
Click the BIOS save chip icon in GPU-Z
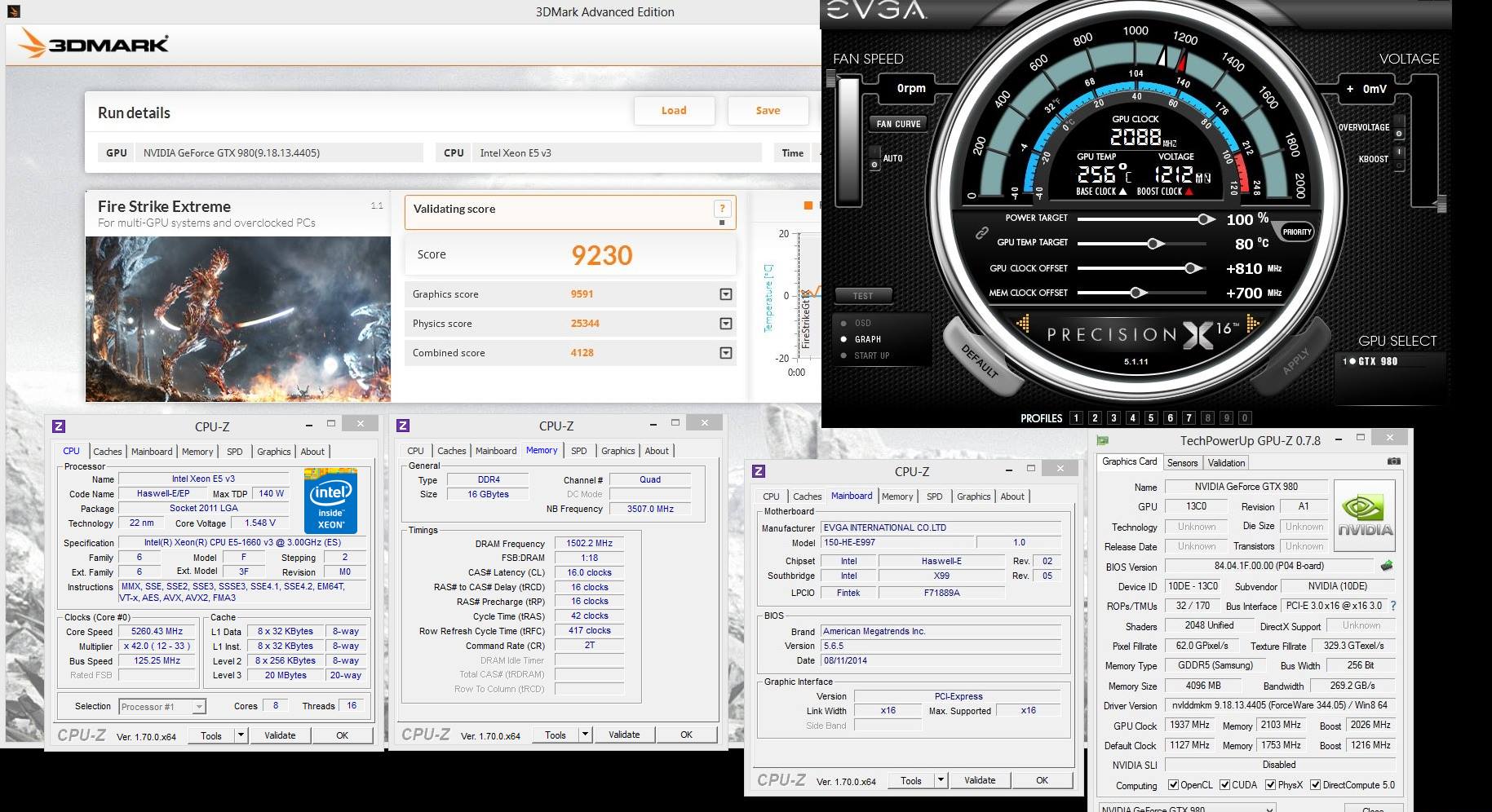[x=1387, y=566]
